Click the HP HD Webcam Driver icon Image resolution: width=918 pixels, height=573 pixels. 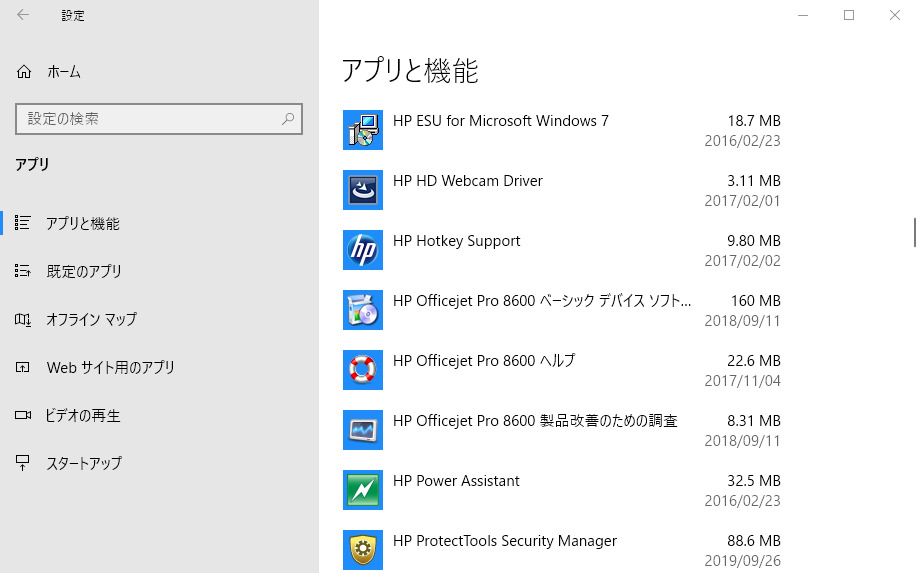(x=362, y=190)
